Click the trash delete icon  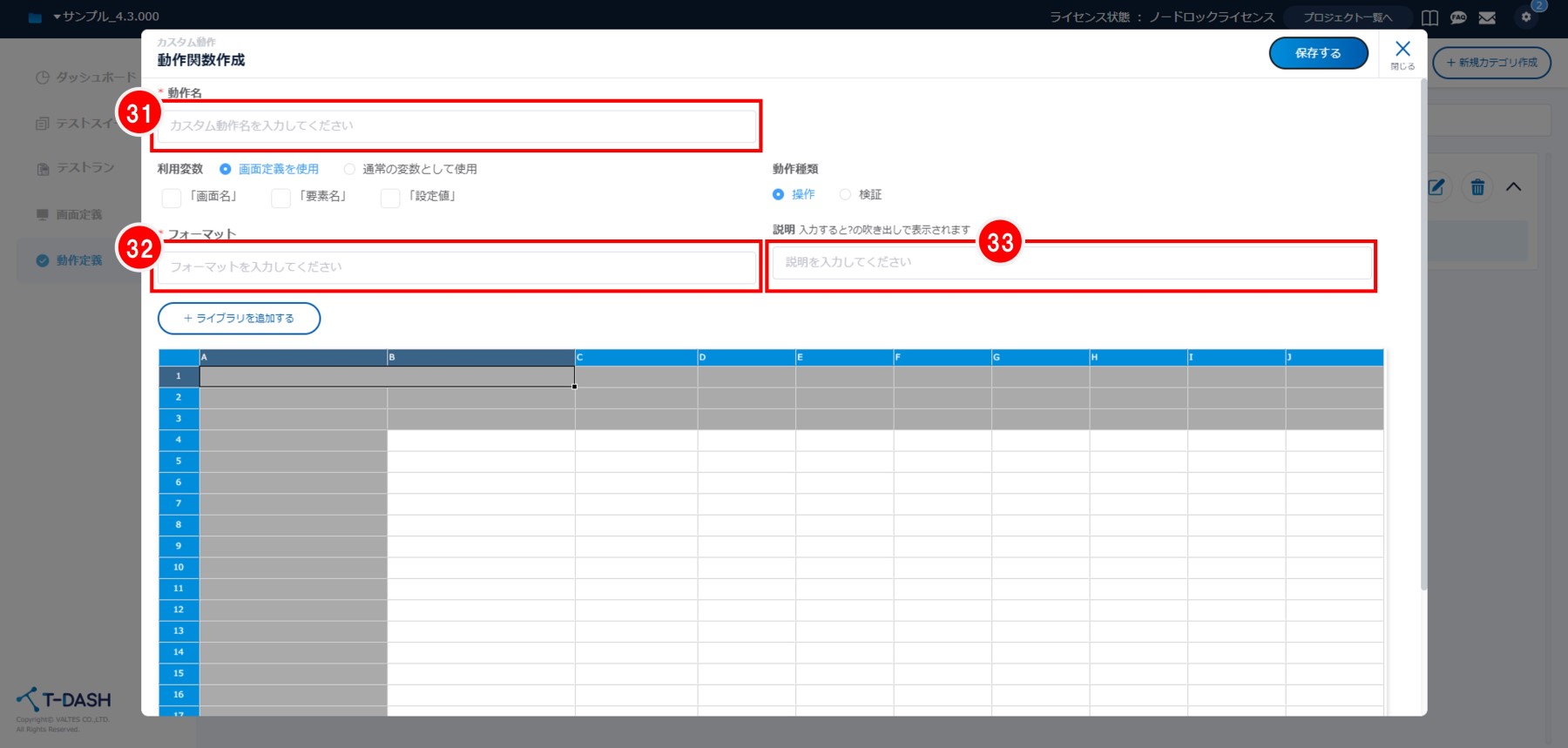pos(1477,187)
